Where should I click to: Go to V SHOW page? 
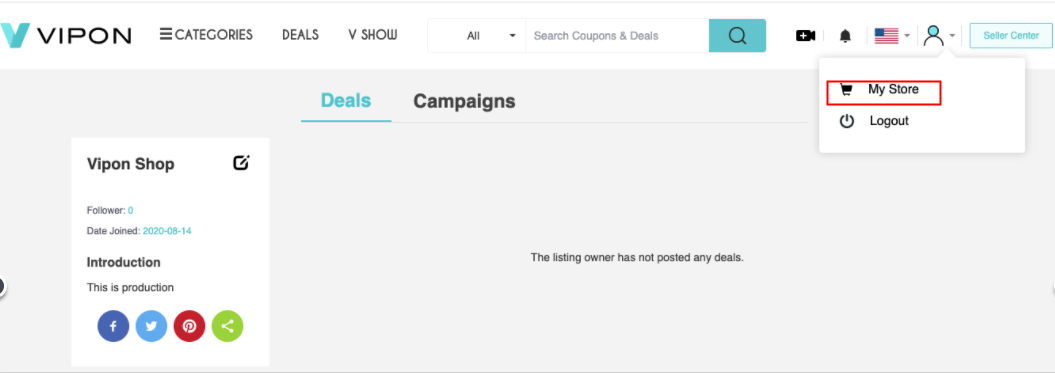[x=373, y=34]
